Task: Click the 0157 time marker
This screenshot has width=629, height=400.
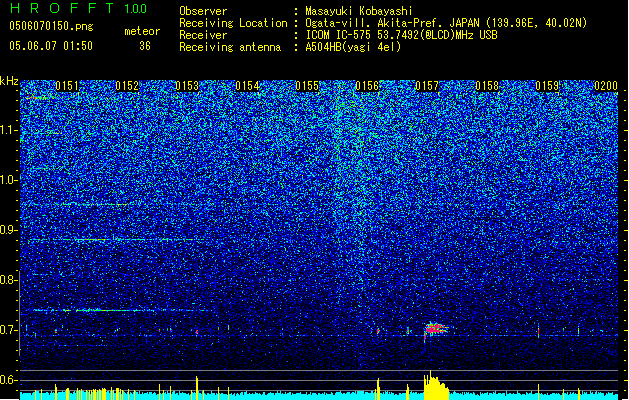Action: click(427, 86)
